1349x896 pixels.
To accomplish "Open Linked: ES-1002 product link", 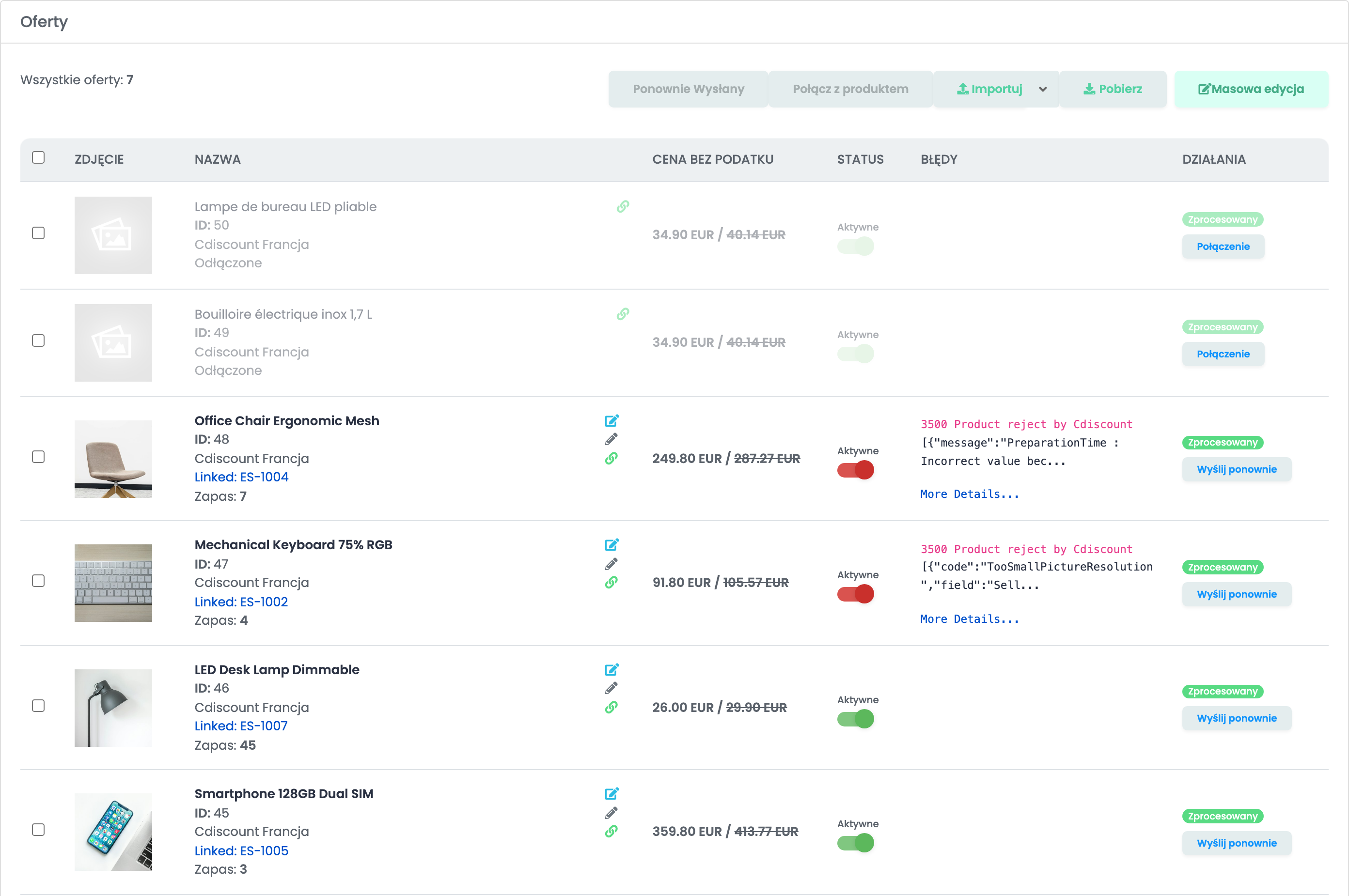I will (241, 602).
